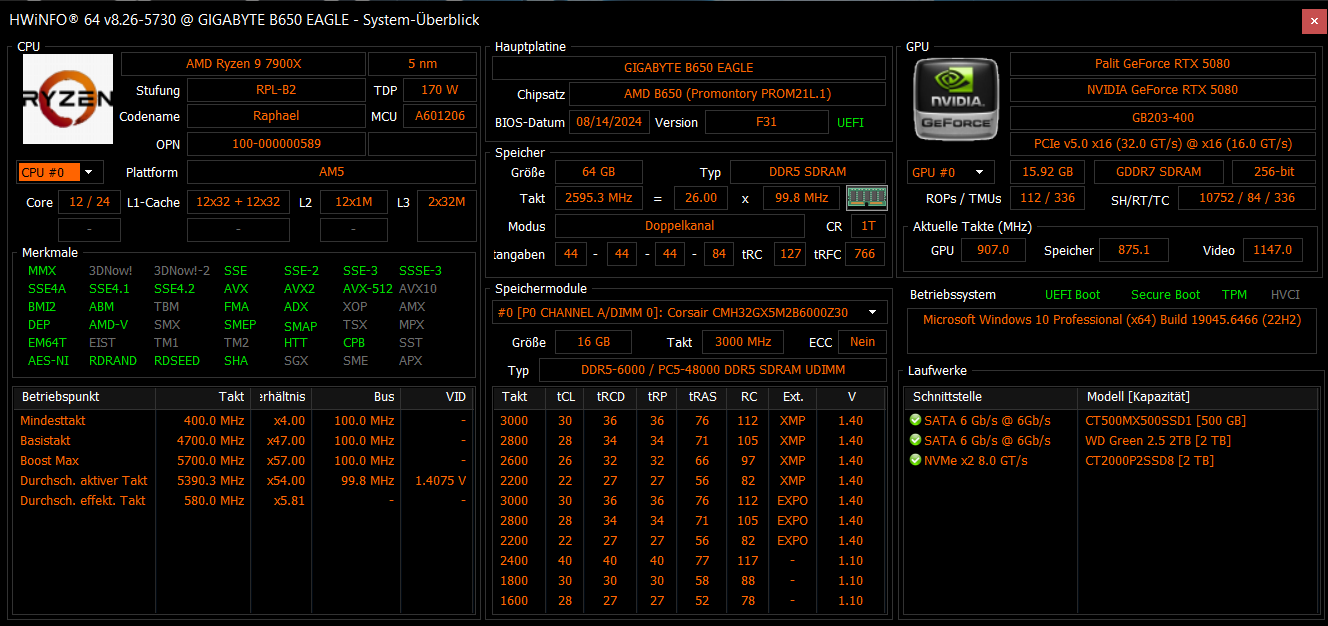1328x626 pixels.
Task: Click the green check beside CT500MX500SSD1 drive
Action: 915,420
